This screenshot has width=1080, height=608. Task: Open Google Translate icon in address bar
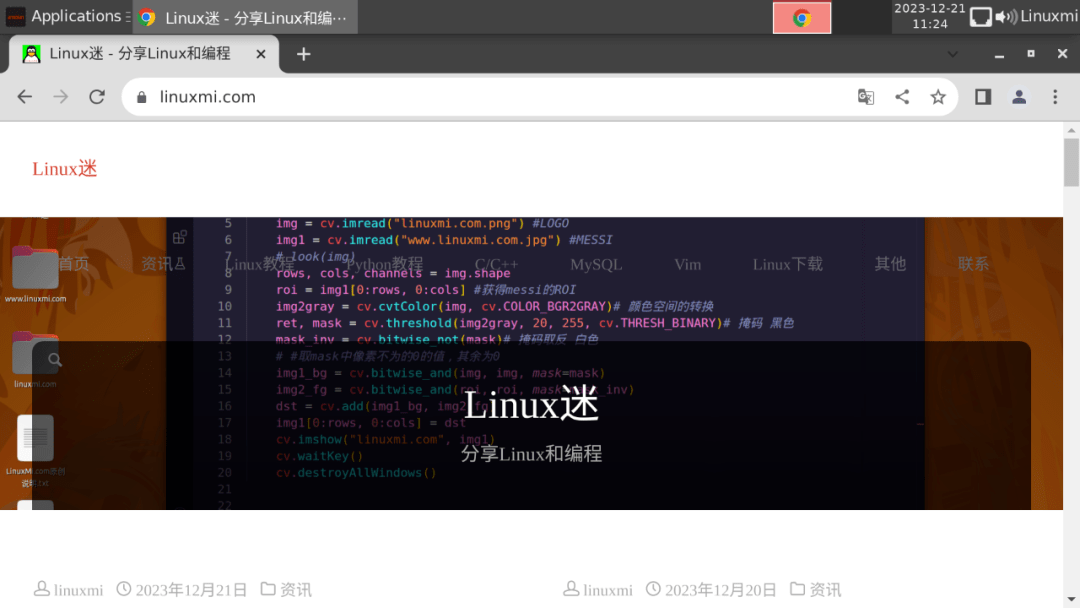(x=865, y=96)
